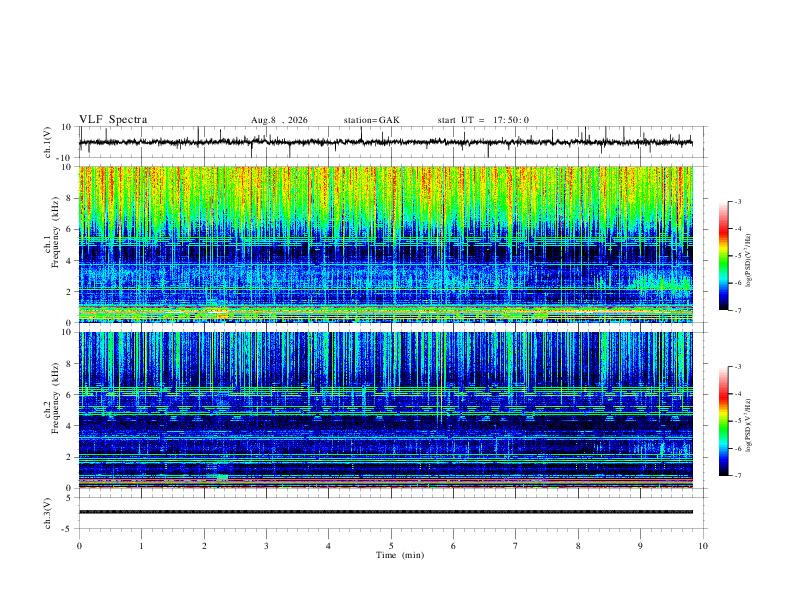The height and width of the screenshot is (612, 792).
Task: Click the -3 label on upper color bar
Action: [737, 201]
